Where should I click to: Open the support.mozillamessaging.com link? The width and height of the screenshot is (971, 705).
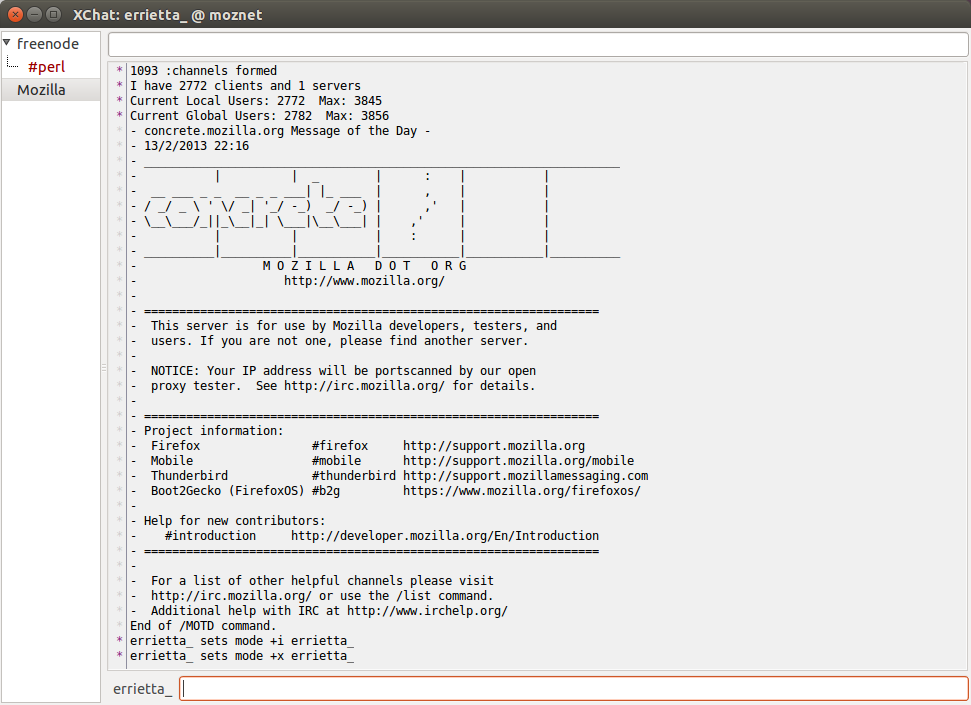(x=526, y=476)
